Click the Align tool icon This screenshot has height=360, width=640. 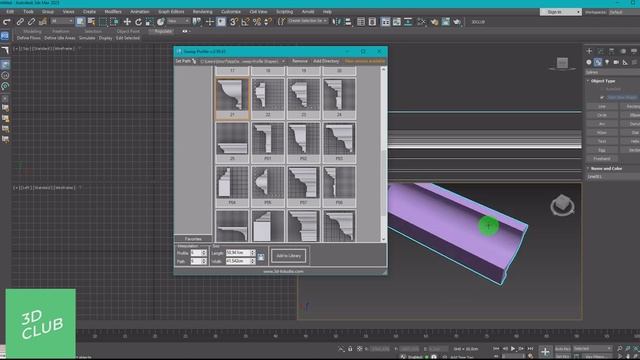(x=348, y=22)
